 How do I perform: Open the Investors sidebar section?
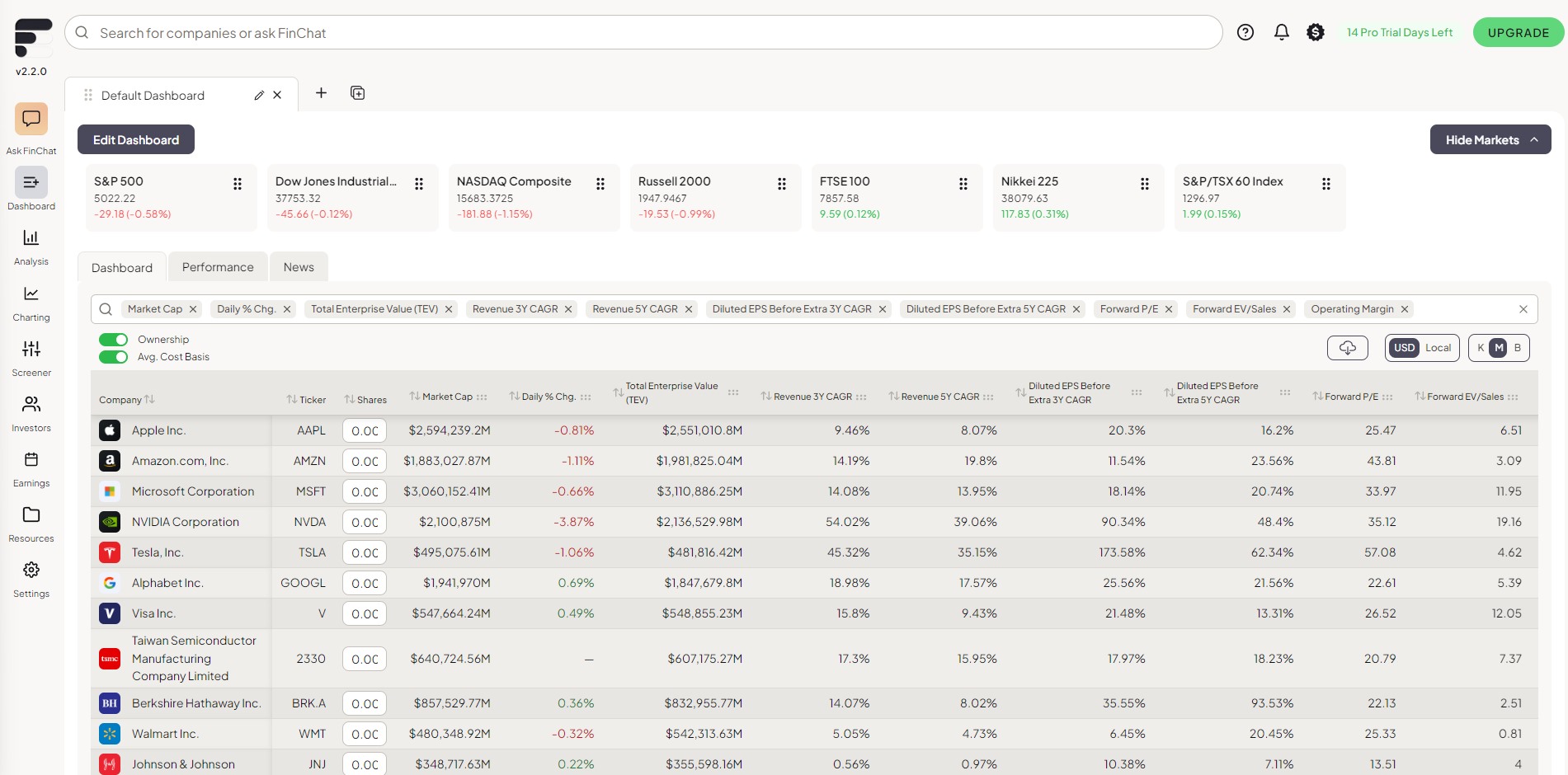click(x=31, y=413)
